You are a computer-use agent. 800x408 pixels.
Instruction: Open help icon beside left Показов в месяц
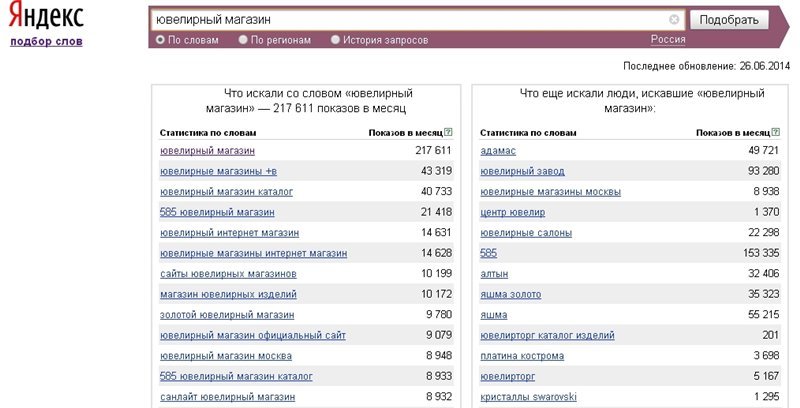(x=448, y=132)
